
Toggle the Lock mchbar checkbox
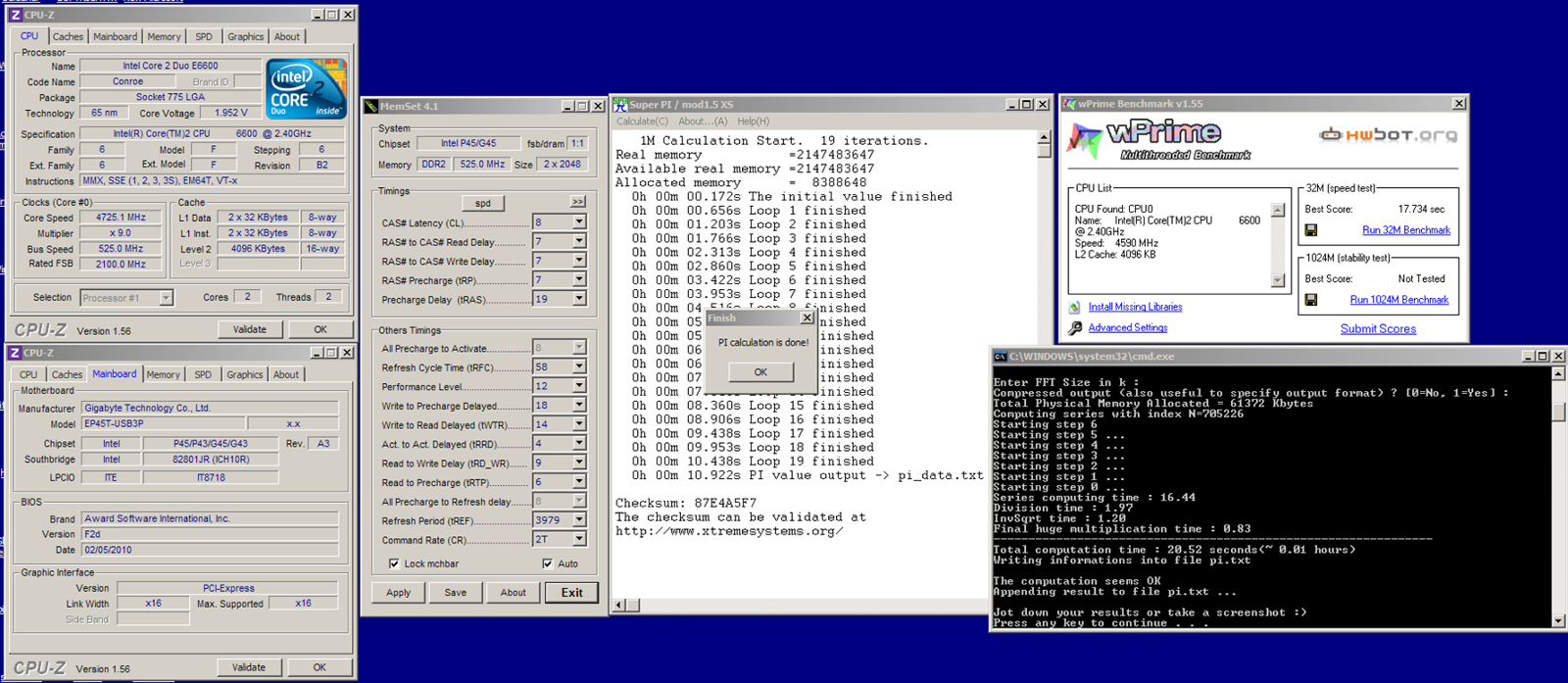[x=394, y=563]
